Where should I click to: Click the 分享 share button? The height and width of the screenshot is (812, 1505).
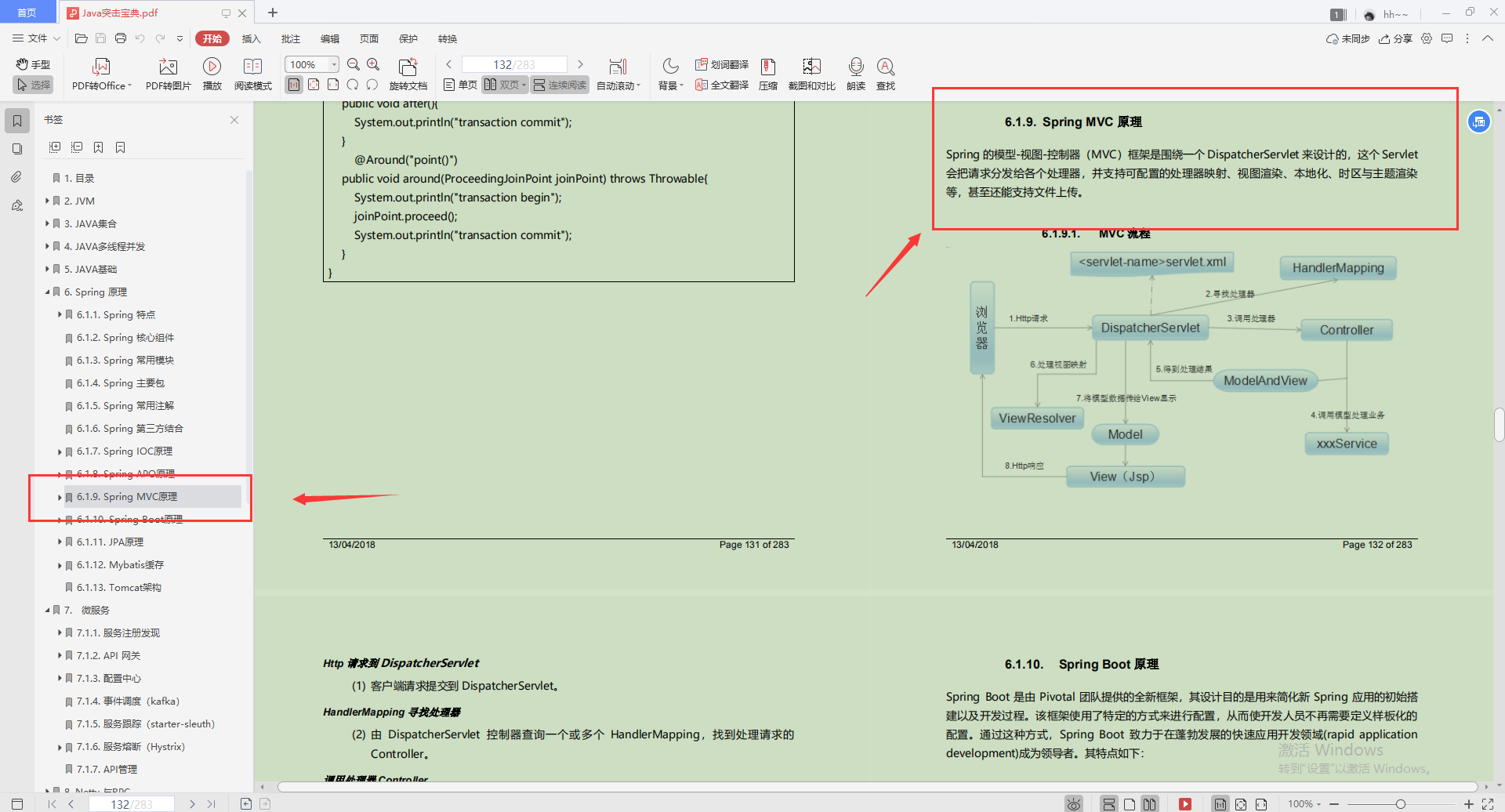click(1396, 38)
